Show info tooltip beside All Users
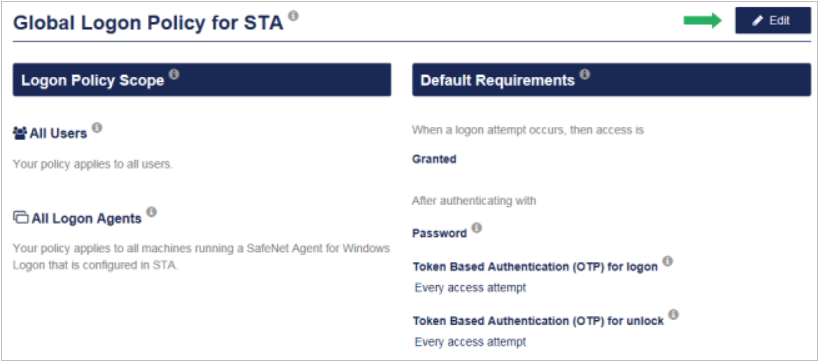 pyautogui.click(x=97, y=127)
